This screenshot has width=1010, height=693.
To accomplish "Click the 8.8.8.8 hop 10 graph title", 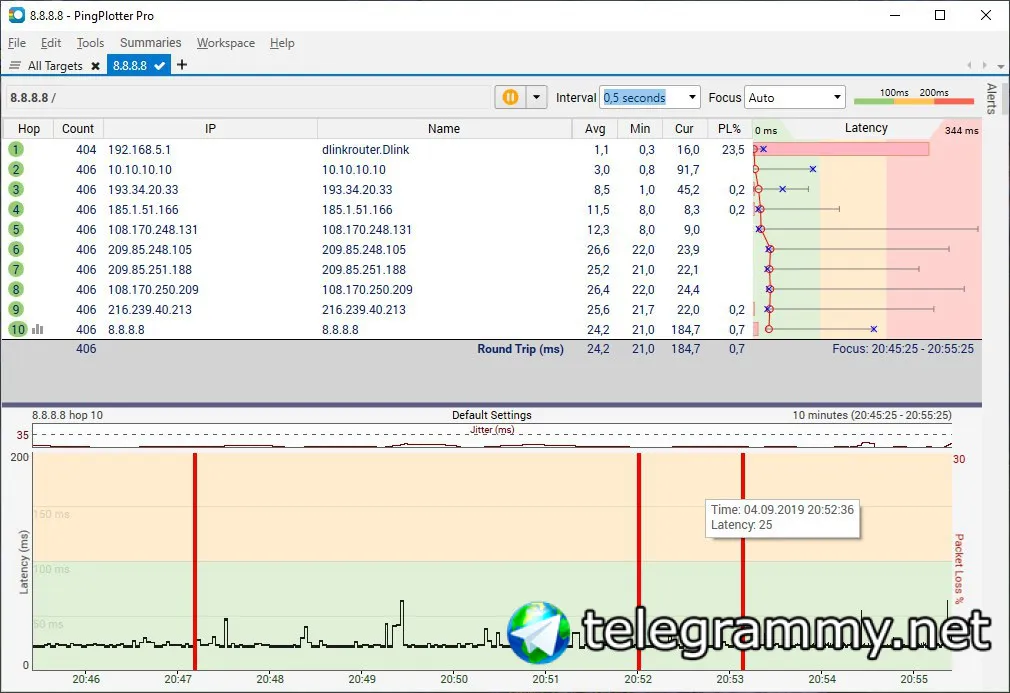I will pyautogui.click(x=68, y=415).
